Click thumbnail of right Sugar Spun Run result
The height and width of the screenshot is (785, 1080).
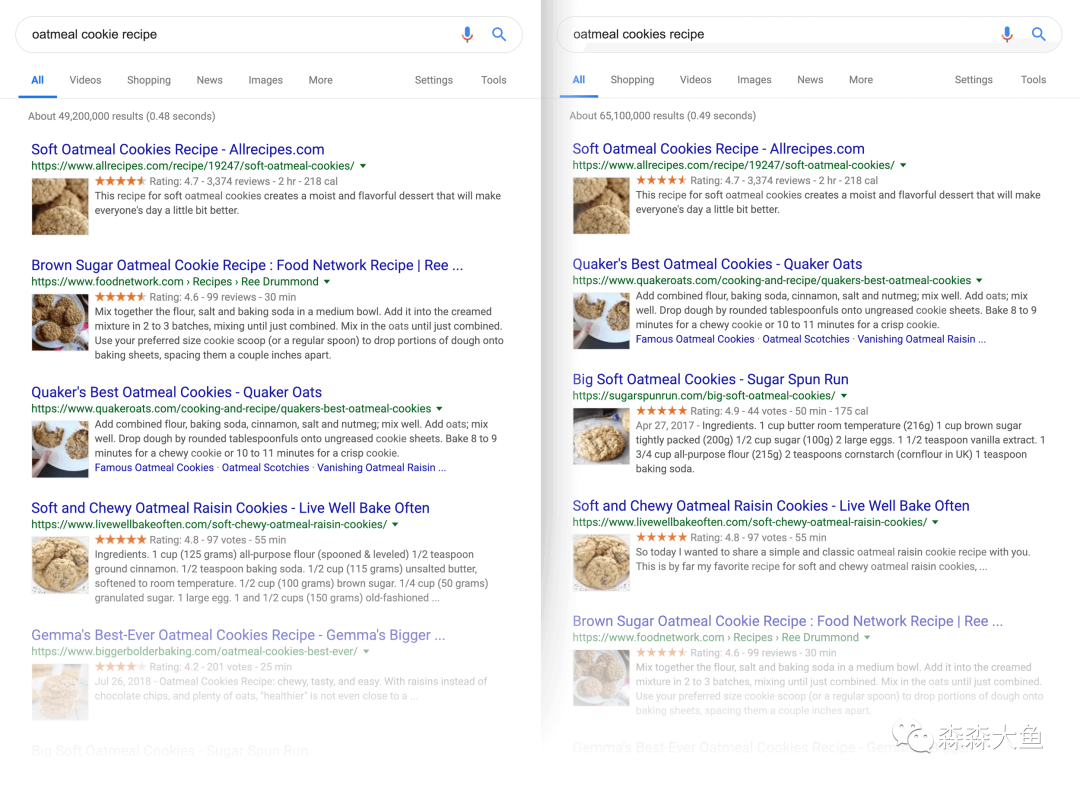(601, 436)
